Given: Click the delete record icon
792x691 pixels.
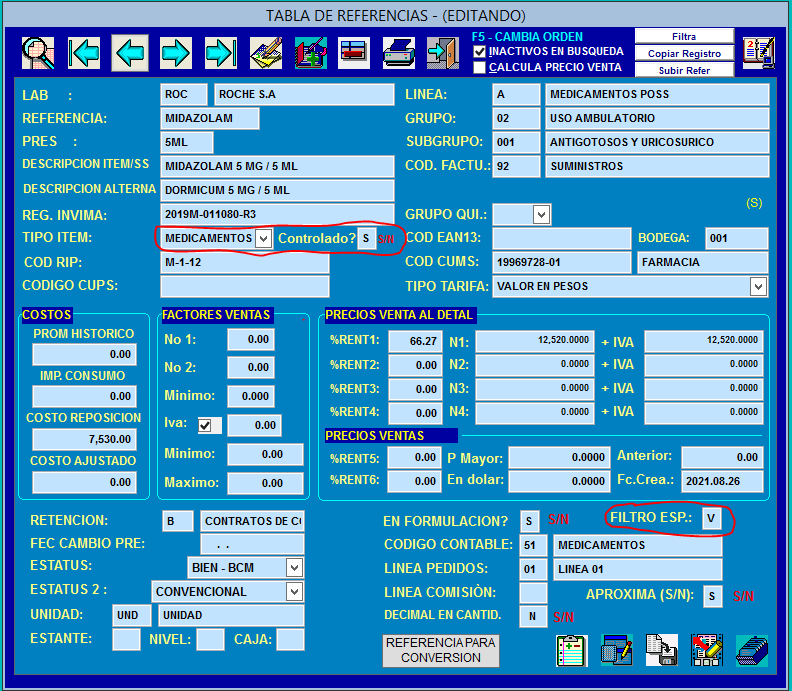Looking at the screenshot, I should click(354, 53).
